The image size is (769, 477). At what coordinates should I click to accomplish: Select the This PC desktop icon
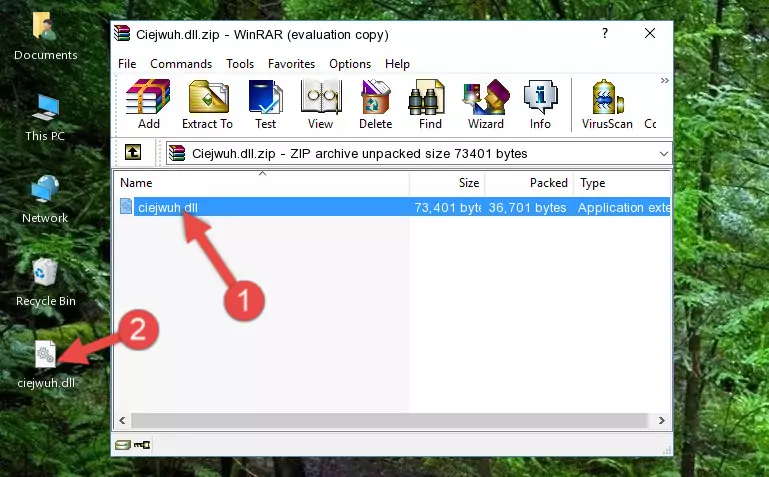45,118
